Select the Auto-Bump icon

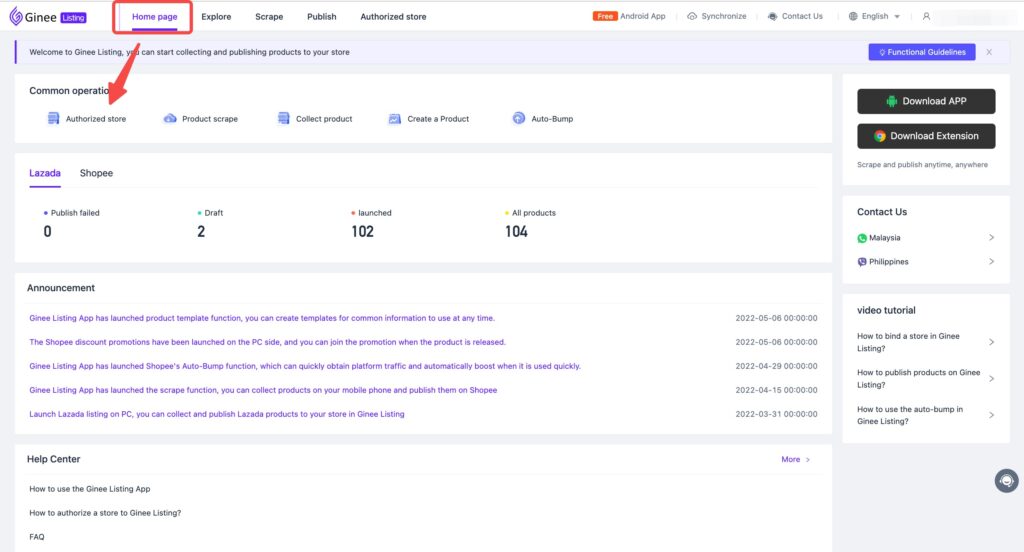coord(518,119)
